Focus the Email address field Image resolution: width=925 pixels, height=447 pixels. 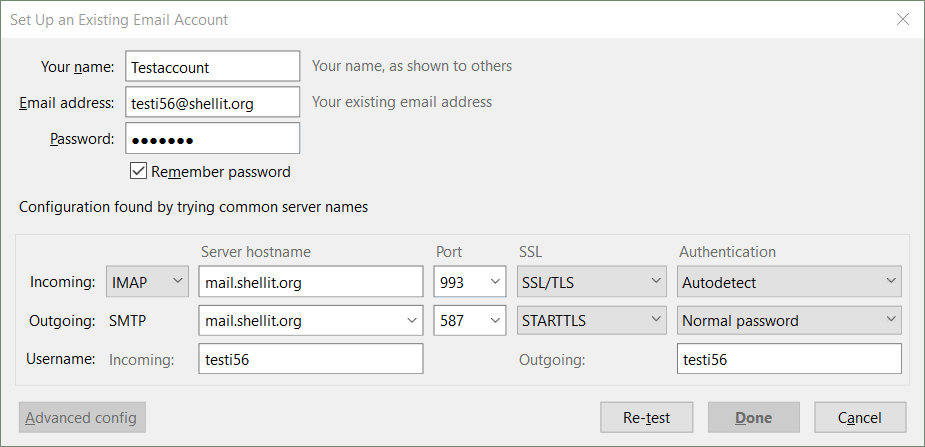[x=212, y=102]
